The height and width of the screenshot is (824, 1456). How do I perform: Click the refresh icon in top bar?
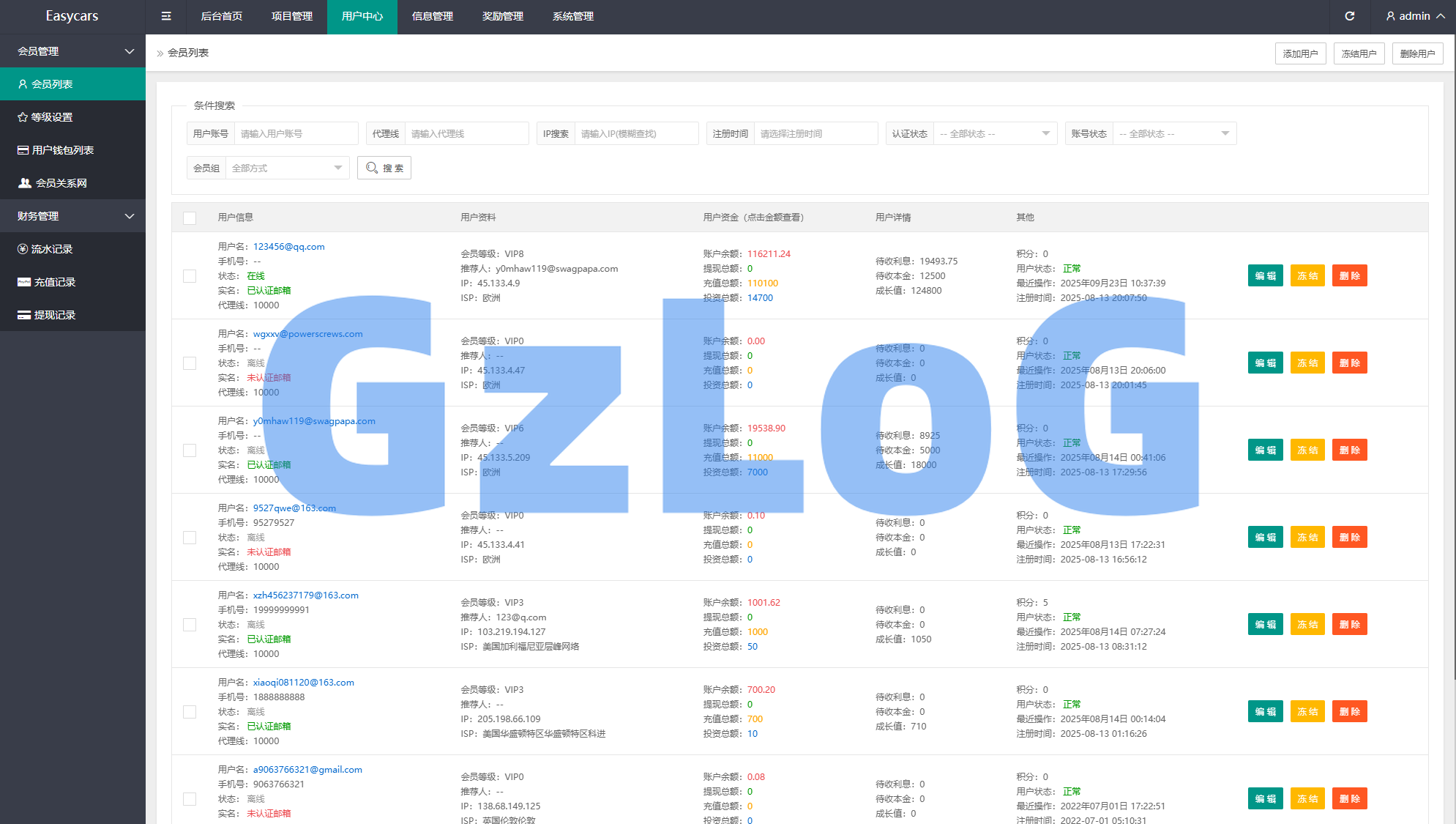coord(1349,16)
